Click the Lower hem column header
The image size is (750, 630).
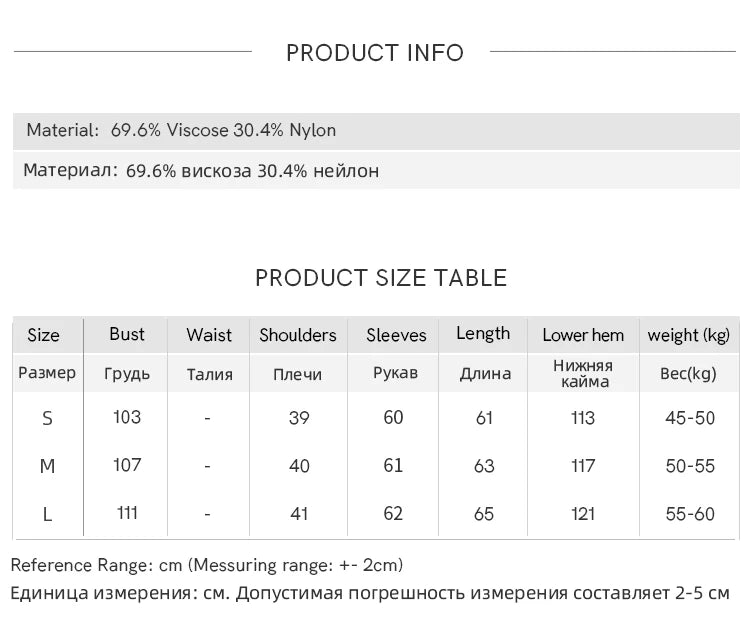tap(583, 335)
